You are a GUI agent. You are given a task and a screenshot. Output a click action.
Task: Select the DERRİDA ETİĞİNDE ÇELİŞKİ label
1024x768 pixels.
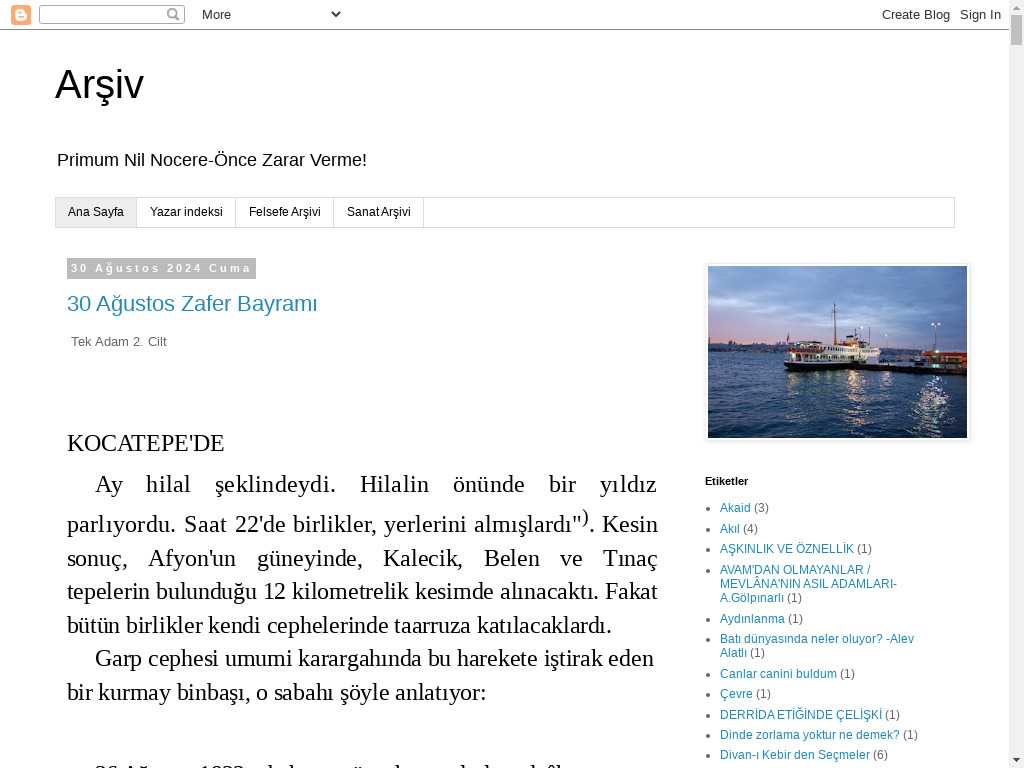click(801, 715)
